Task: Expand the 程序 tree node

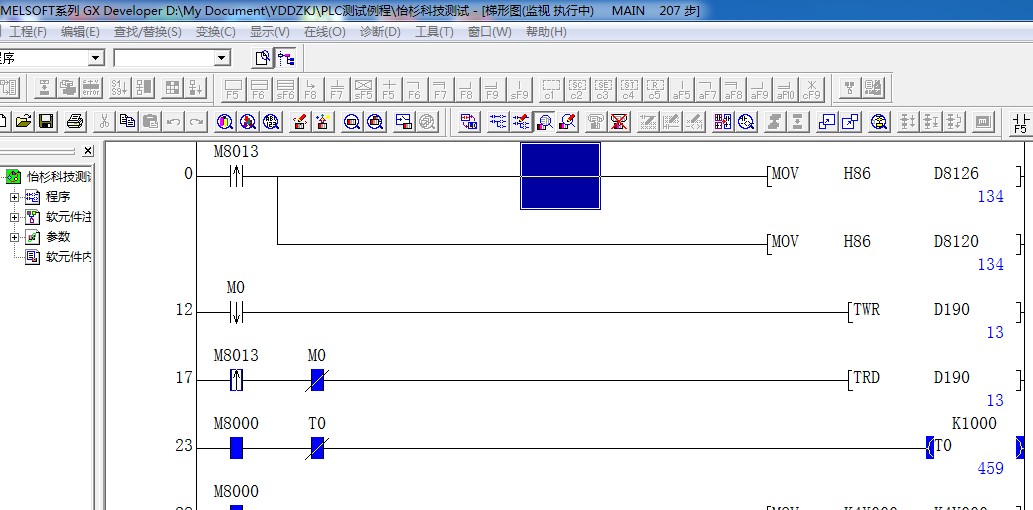Action: click(x=14, y=196)
